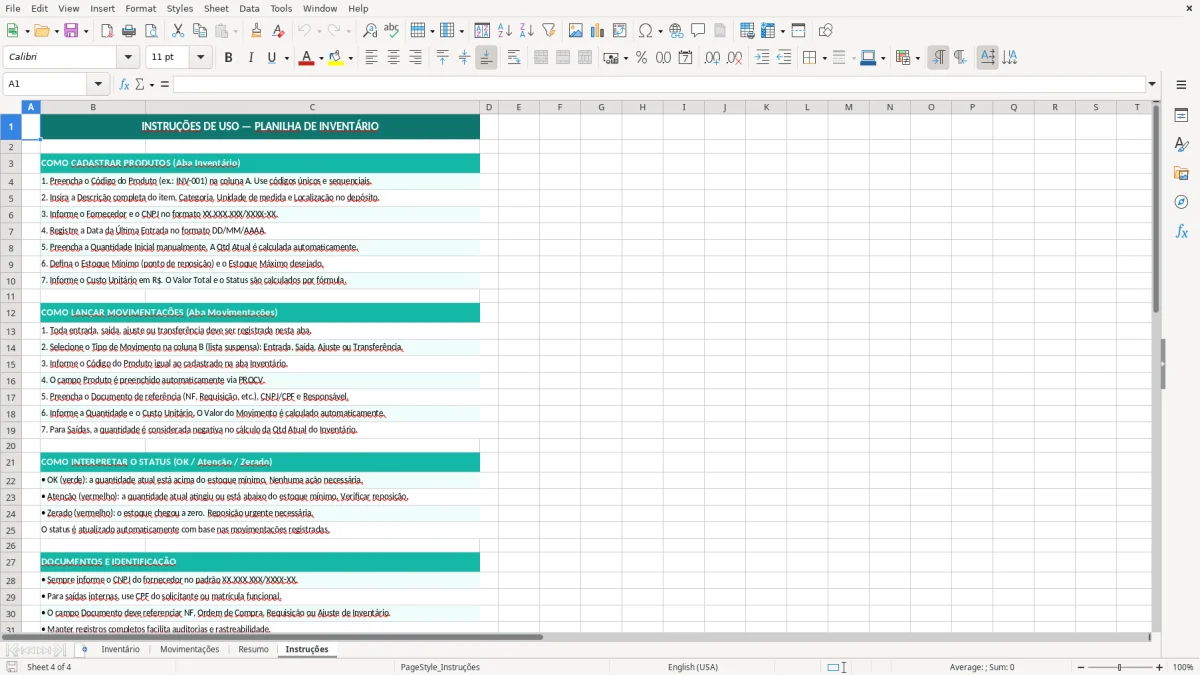Insert hyperlink globe icon

pyautogui.click(x=676, y=31)
